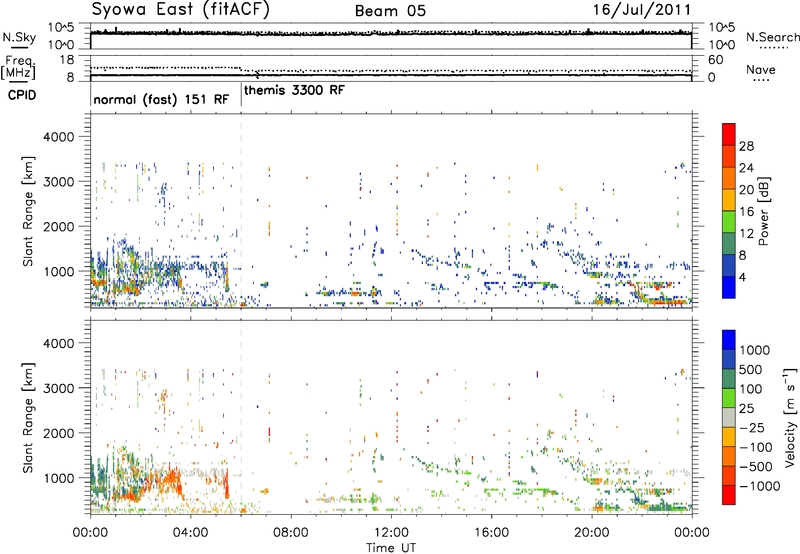Click the 'Slant Range [km]' label of power panel
Screen dimensions: 800x554
pos(28,211)
